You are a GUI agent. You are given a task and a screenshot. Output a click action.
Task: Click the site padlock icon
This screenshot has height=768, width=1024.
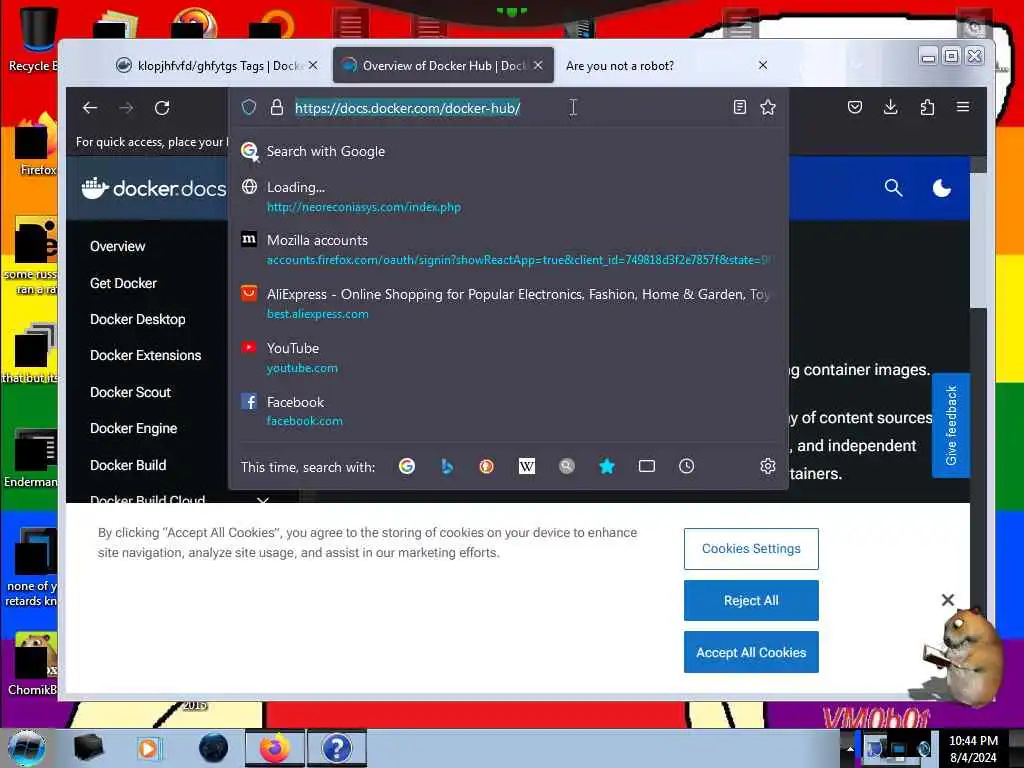pyautogui.click(x=277, y=107)
